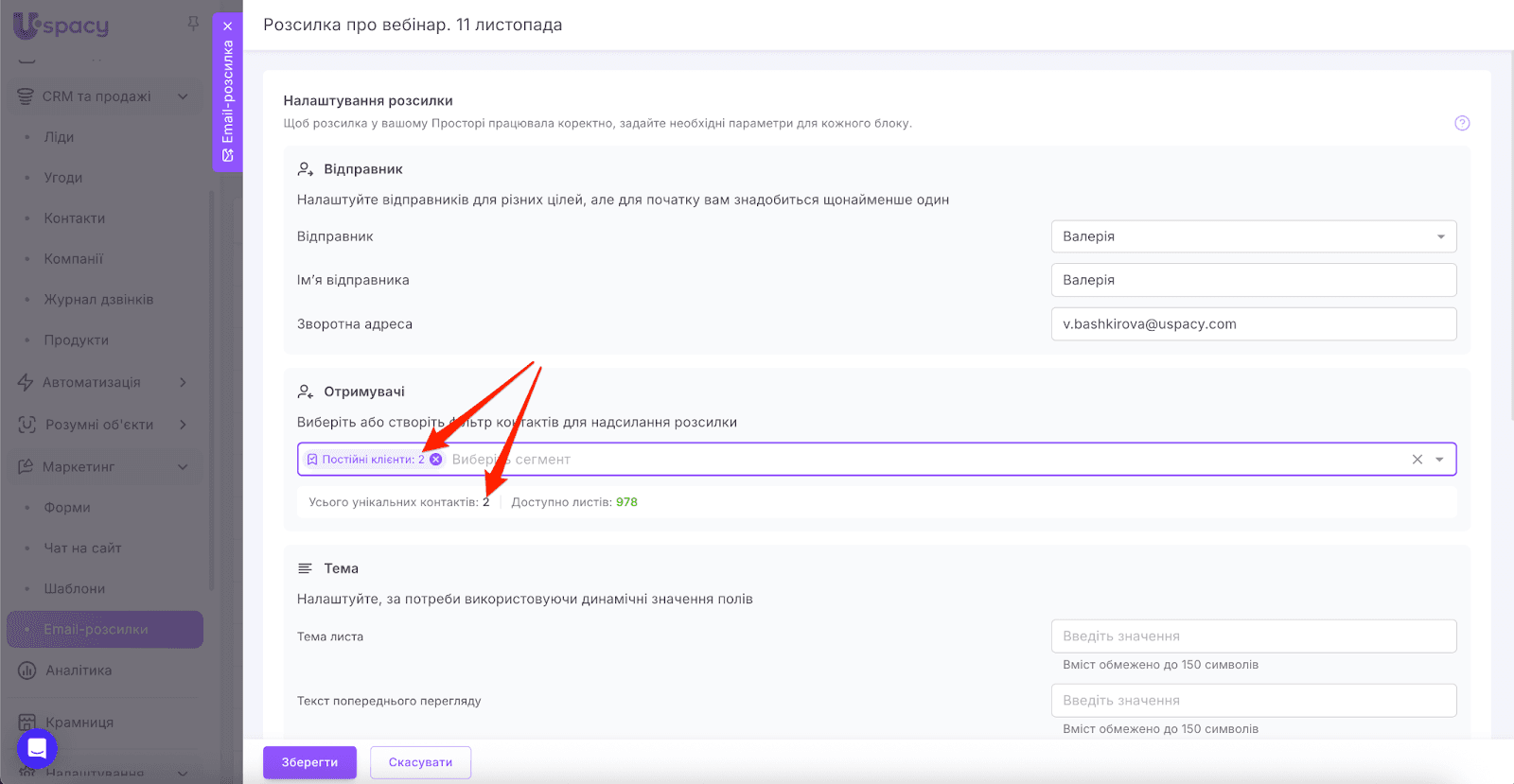The height and width of the screenshot is (784, 1514).
Task: Focus the Зворотна адреса email field
Action: [x=1253, y=324]
